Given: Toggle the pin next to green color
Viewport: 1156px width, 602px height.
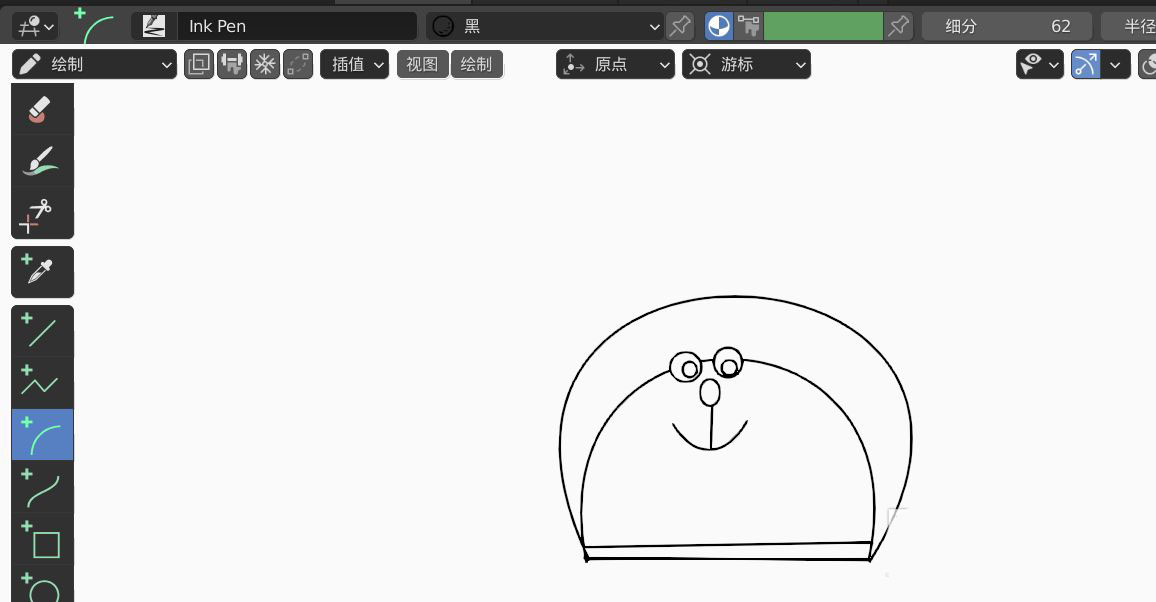Looking at the screenshot, I should [x=898, y=27].
